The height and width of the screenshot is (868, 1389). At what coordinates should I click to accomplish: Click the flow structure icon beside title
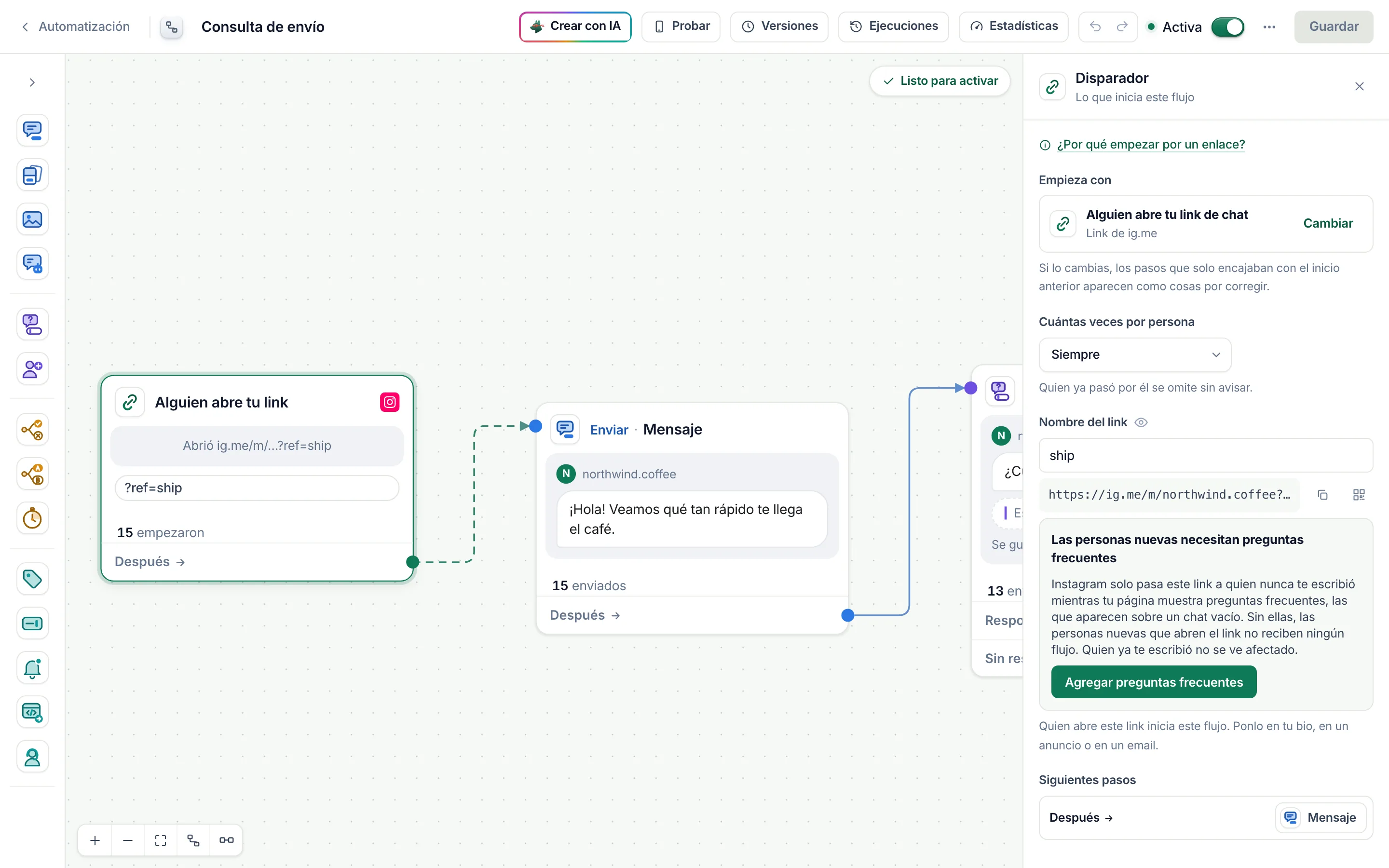[x=172, y=27]
